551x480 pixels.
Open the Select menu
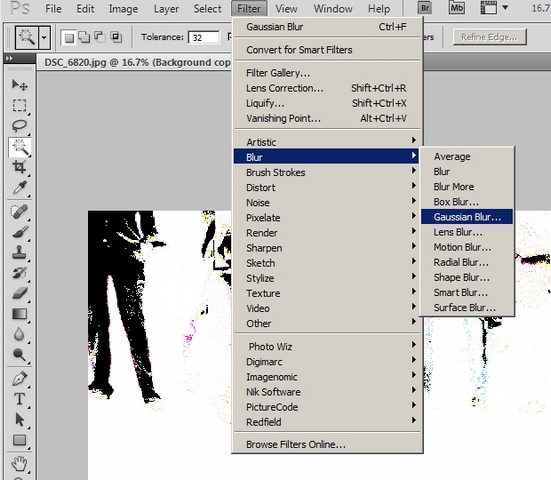[207, 8]
